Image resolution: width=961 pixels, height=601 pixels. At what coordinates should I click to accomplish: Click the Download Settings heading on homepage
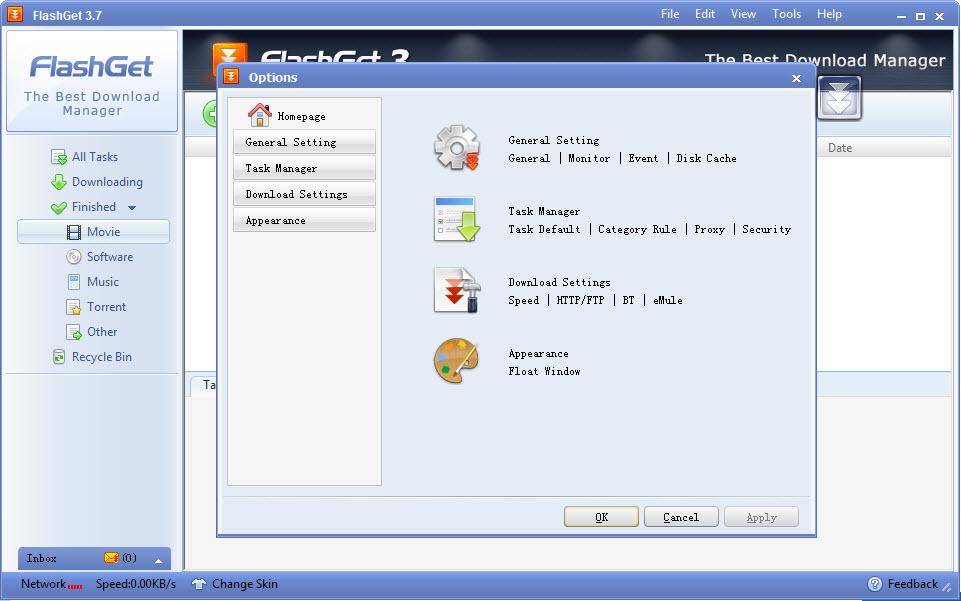pos(560,282)
